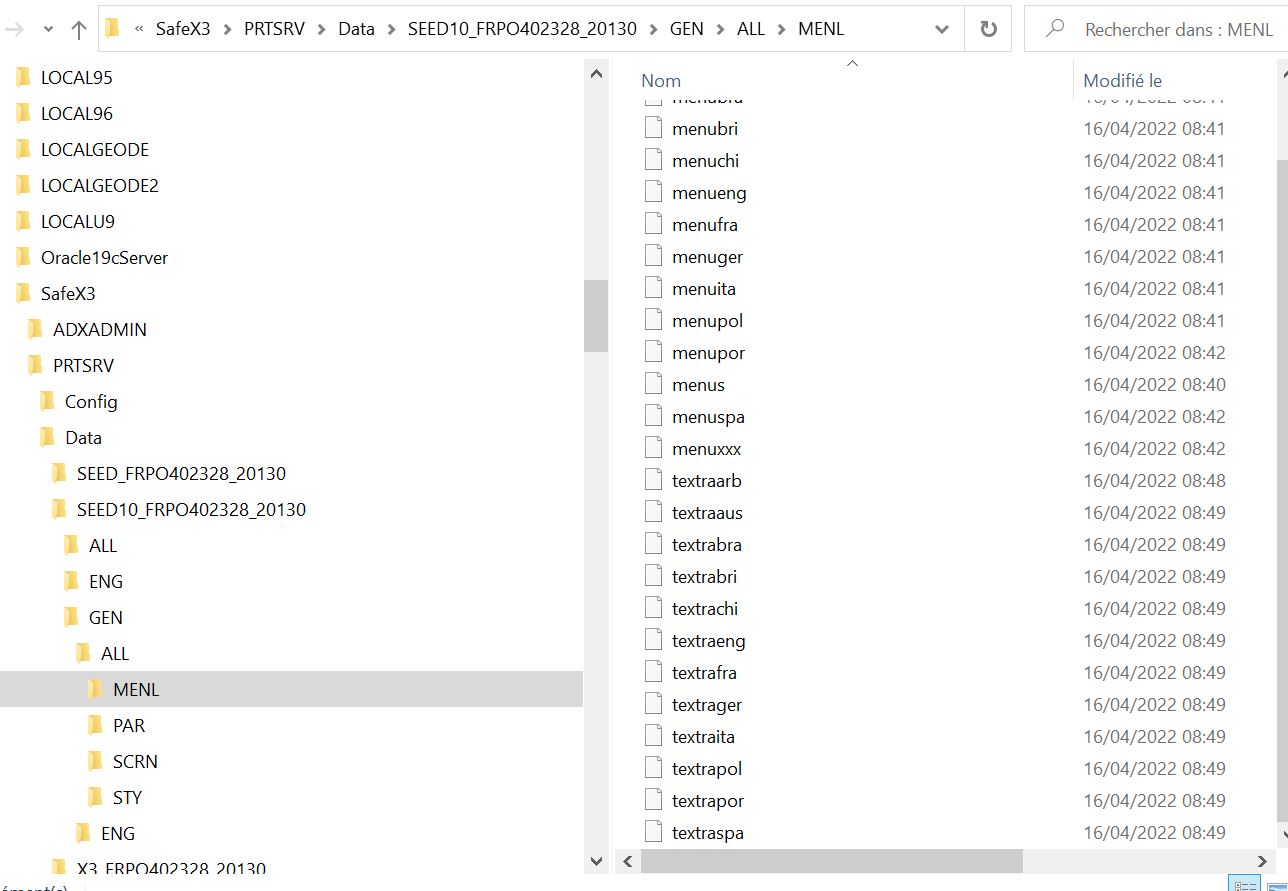Select the PRTSRV breadcrumb in address bar

(276, 29)
